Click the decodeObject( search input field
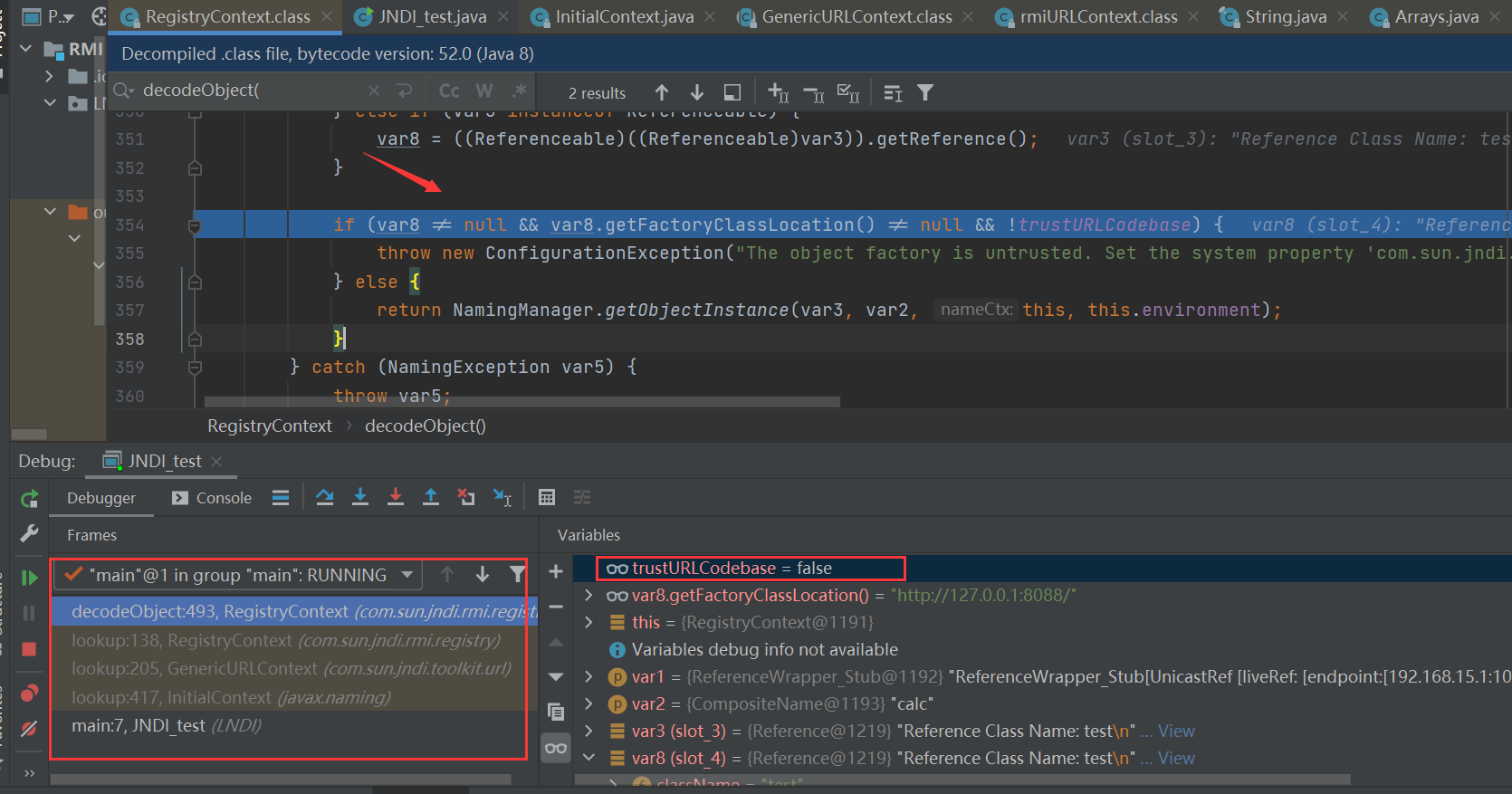This screenshot has height=794, width=1512. point(249,91)
